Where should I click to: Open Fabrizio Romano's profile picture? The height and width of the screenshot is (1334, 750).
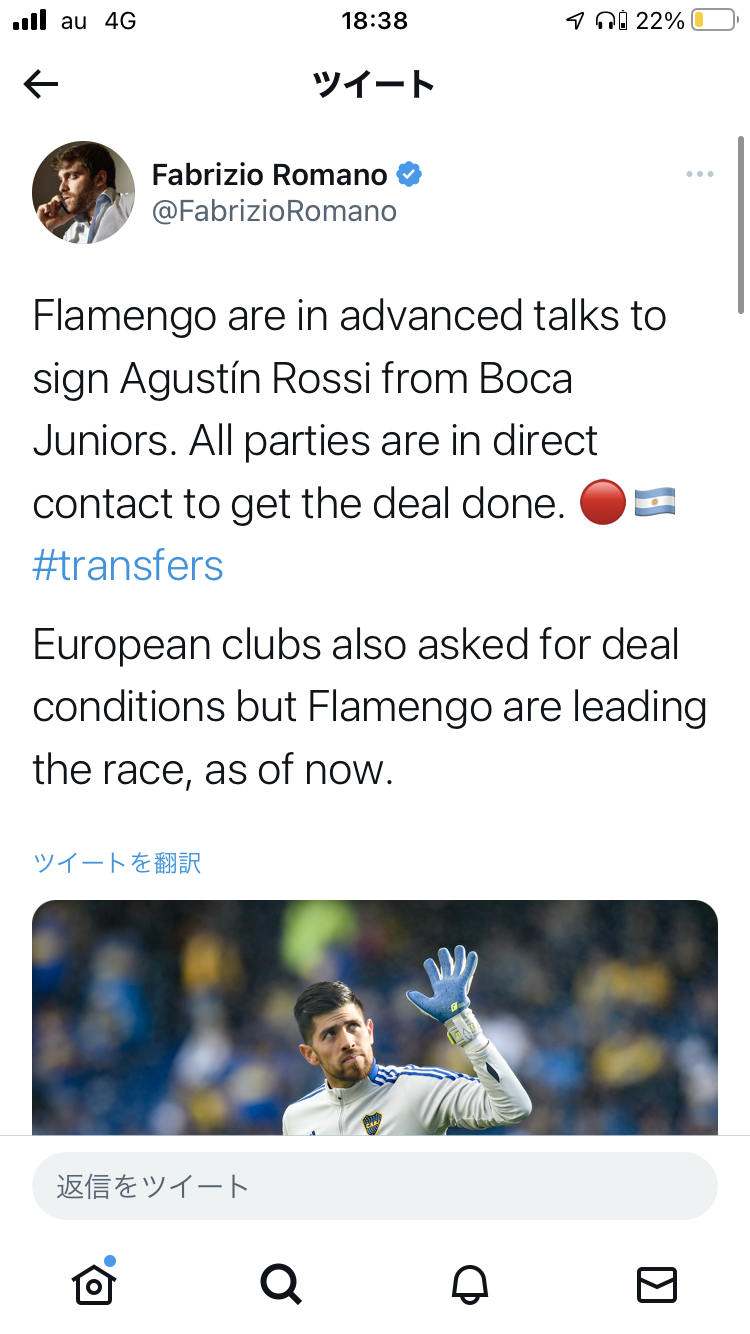(84, 192)
